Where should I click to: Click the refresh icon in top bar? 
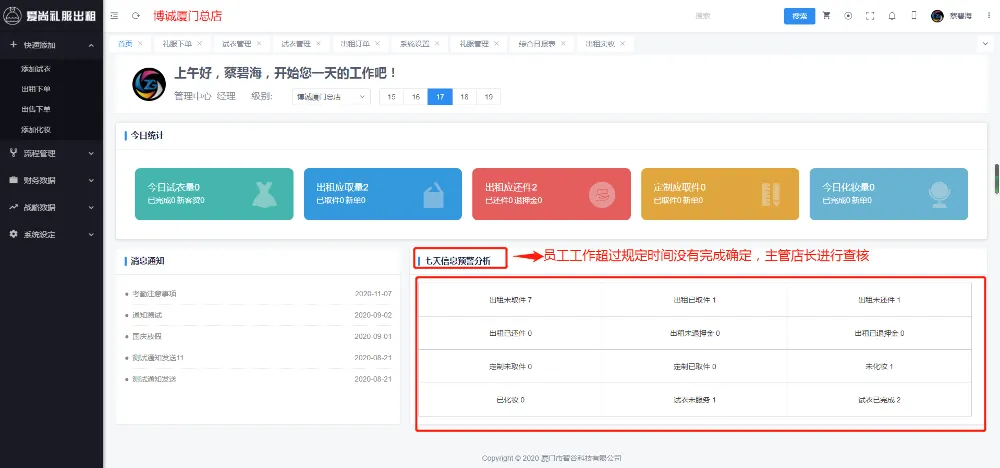point(134,16)
